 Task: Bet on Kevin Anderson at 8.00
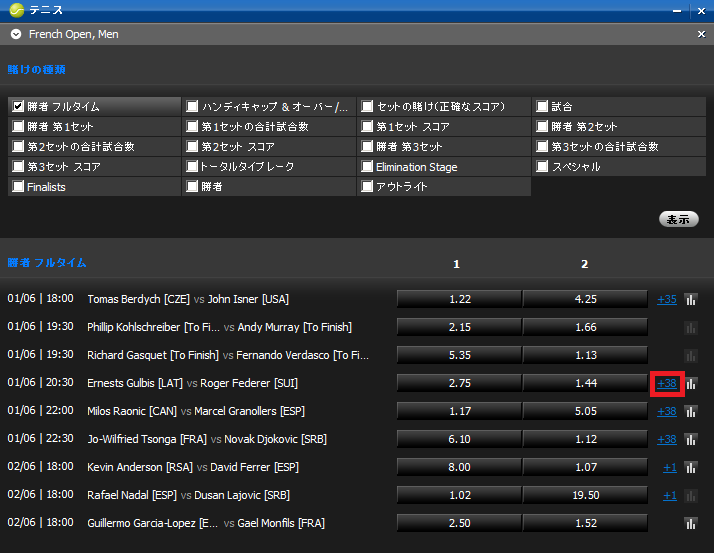pos(459,467)
